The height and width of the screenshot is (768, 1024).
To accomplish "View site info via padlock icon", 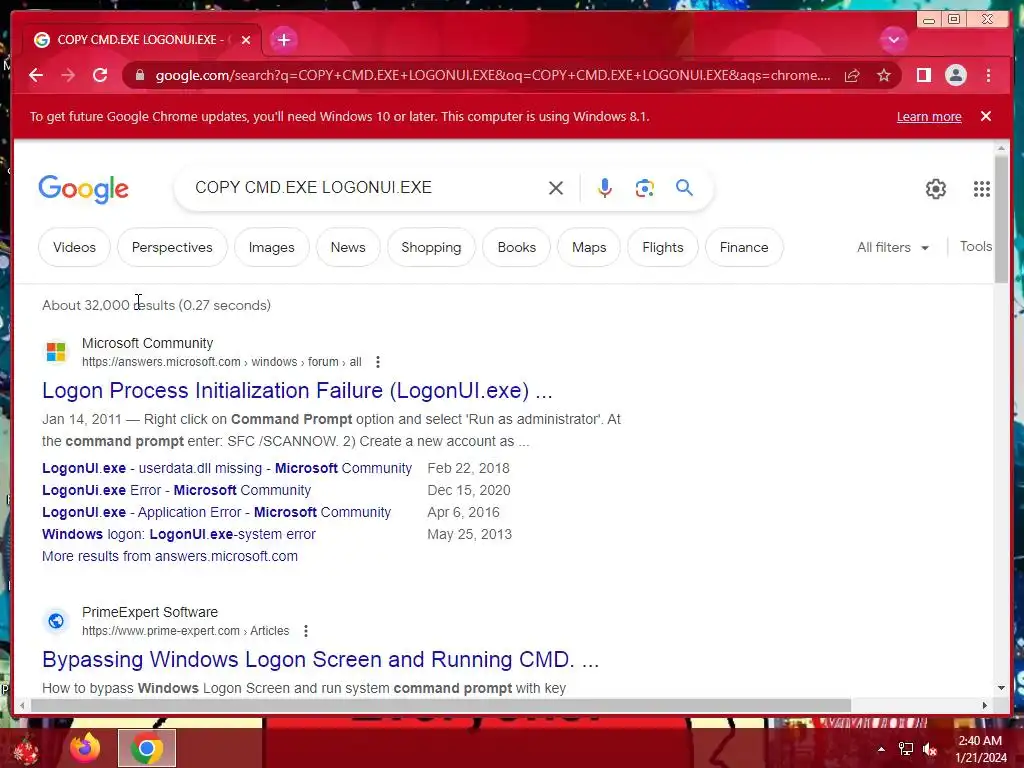I will pyautogui.click(x=139, y=75).
